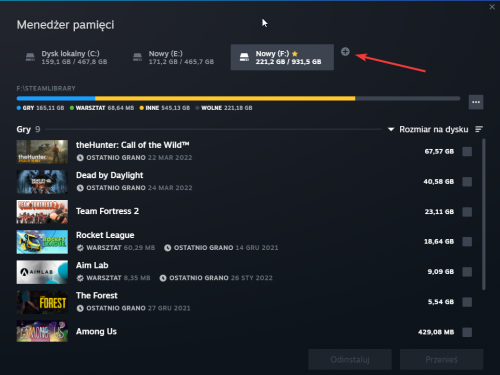
Task: Click the Dysk lokalny (C:) drive icon
Action: point(30,57)
